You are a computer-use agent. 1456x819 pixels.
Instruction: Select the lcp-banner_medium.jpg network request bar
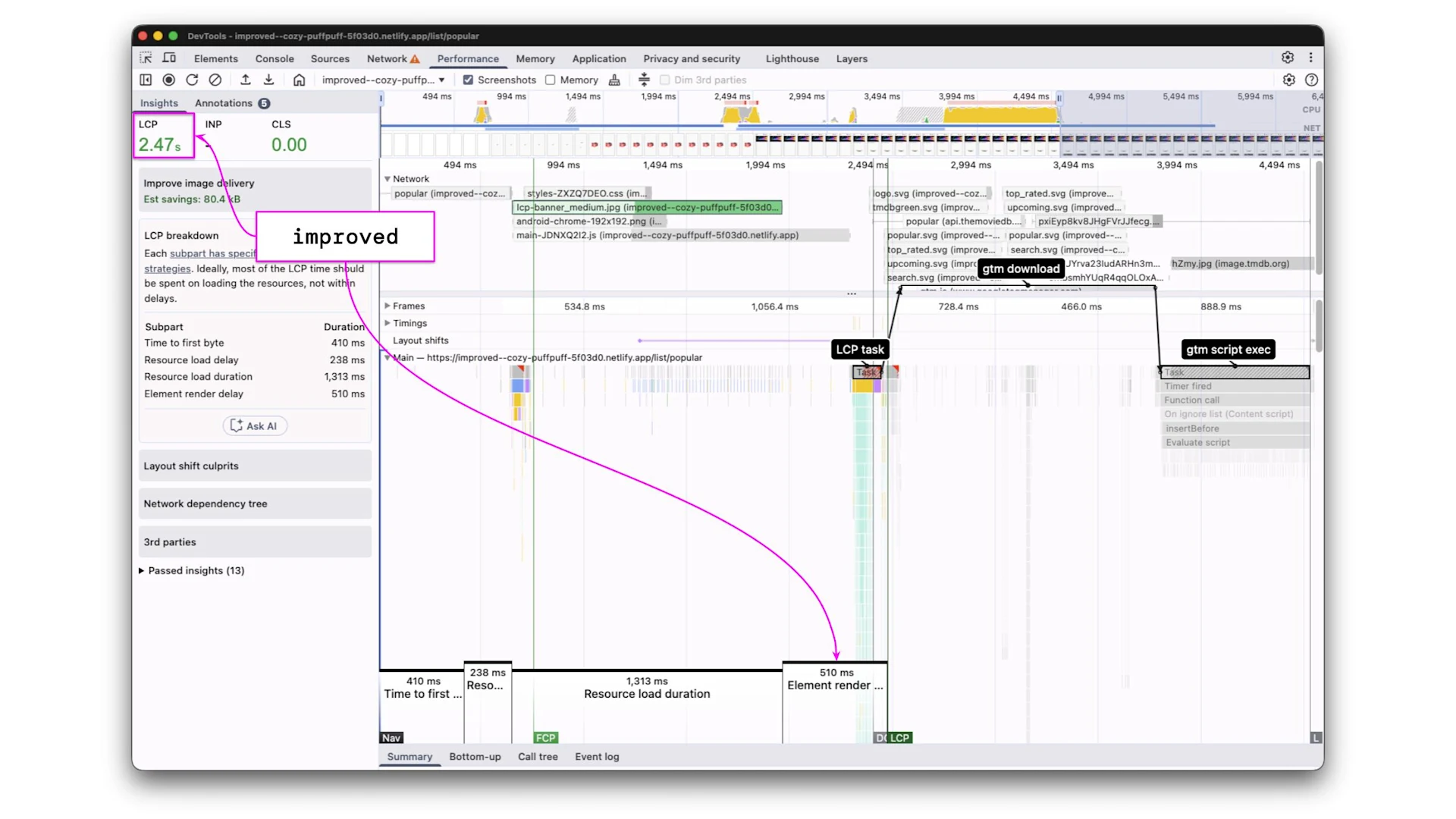(x=647, y=207)
